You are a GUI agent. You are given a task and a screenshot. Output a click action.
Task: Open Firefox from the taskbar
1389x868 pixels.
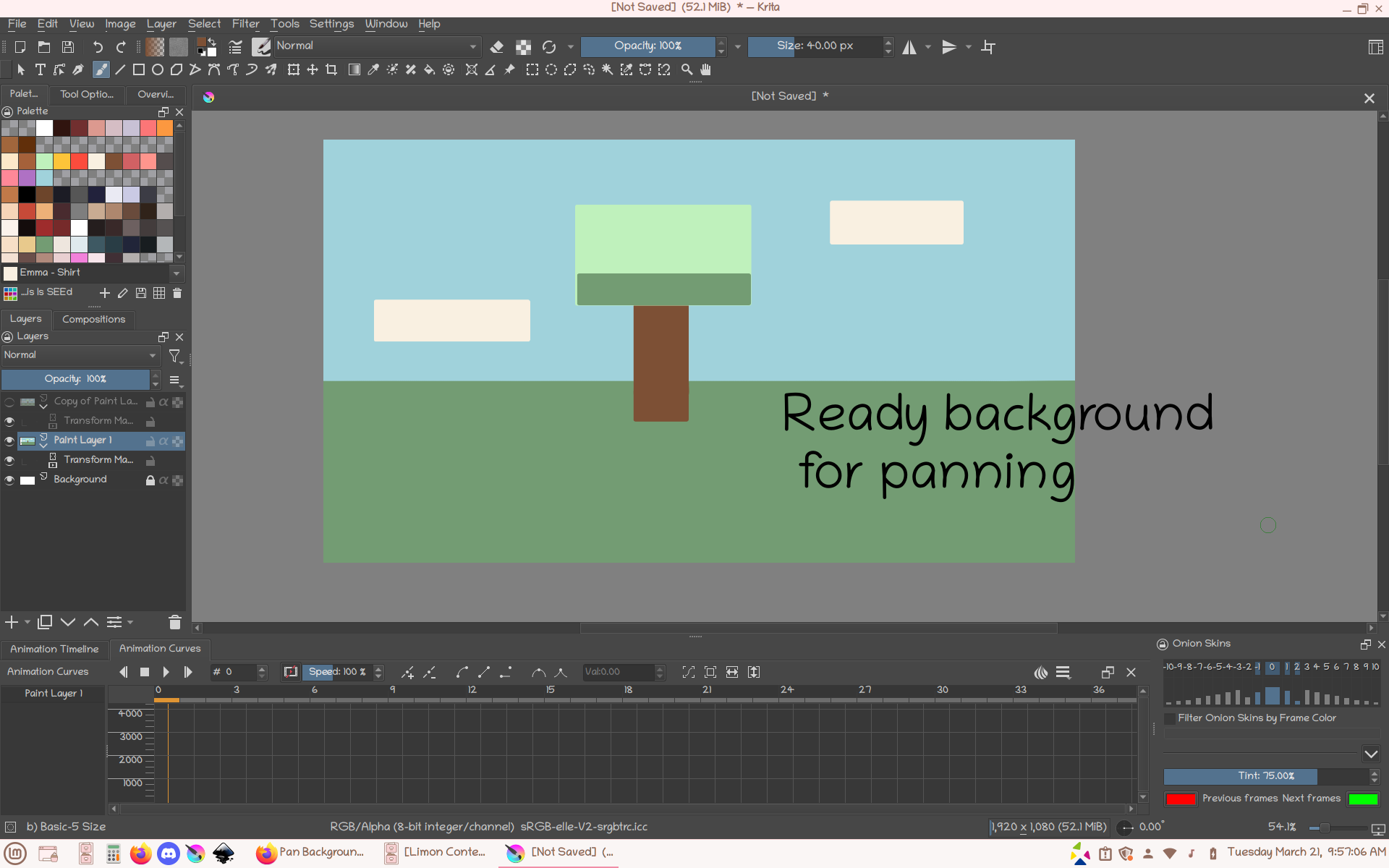[x=140, y=854]
